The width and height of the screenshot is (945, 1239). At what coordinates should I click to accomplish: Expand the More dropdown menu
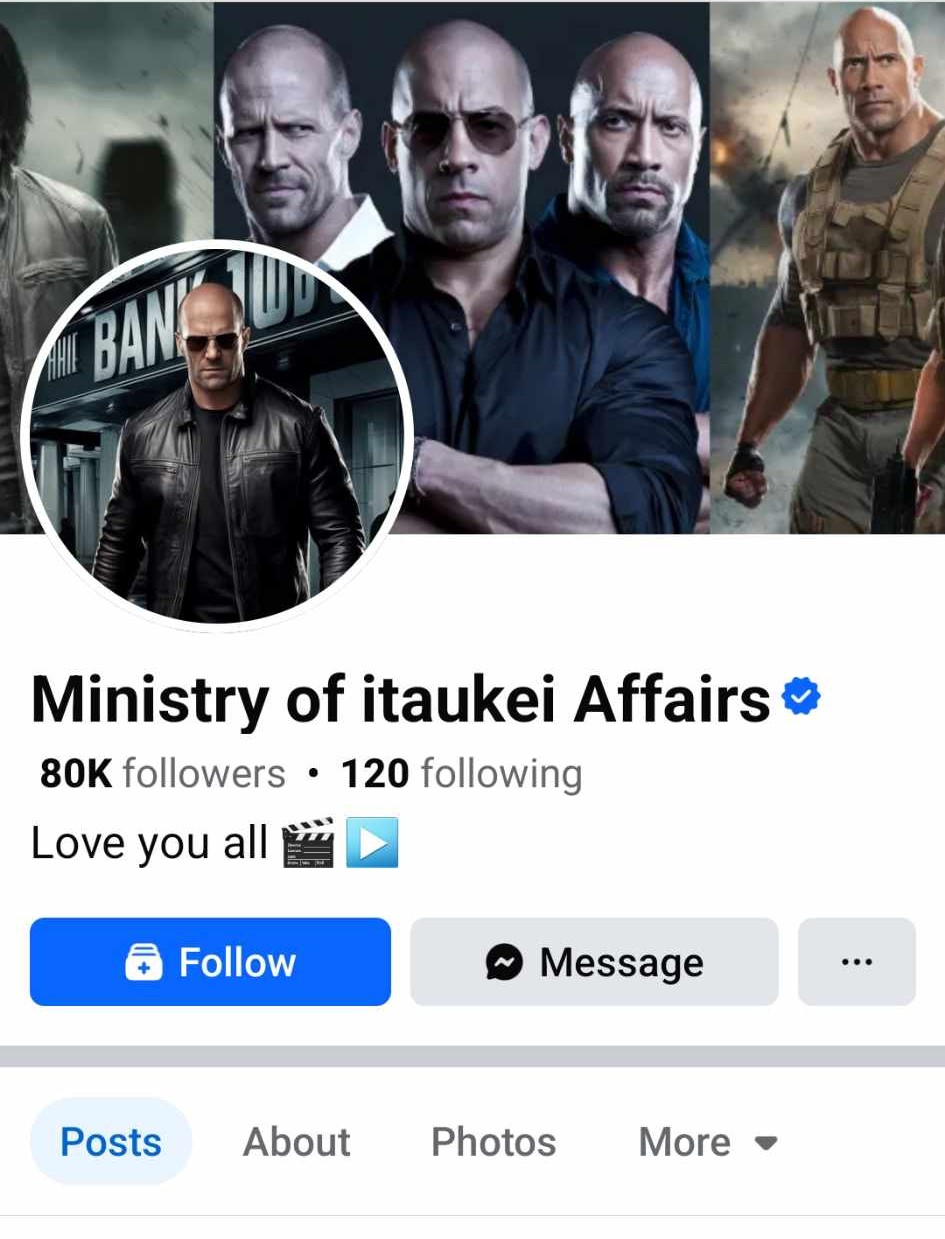click(x=708, y=1141)
